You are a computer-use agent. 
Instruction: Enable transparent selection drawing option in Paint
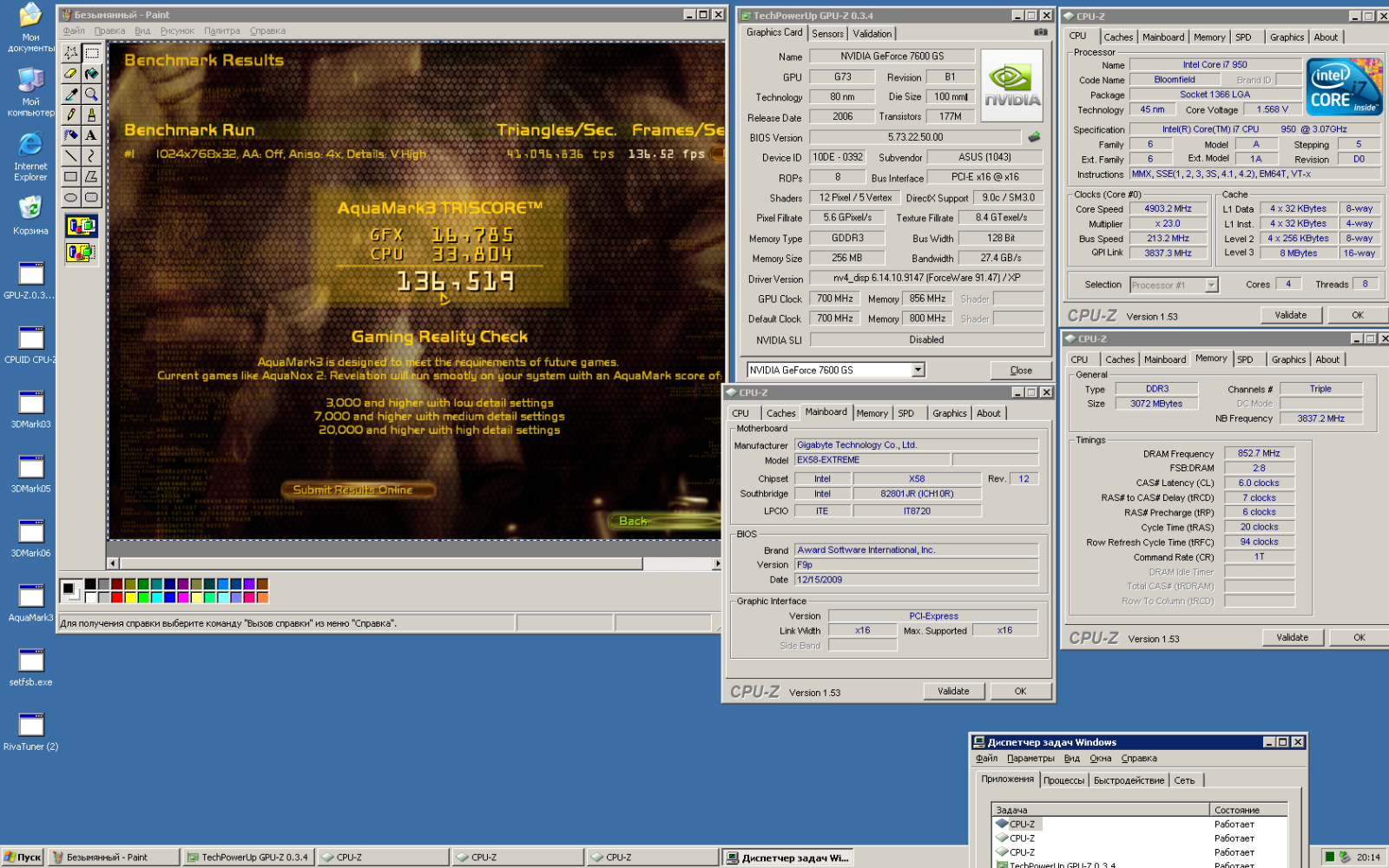[x=81, y=253]
